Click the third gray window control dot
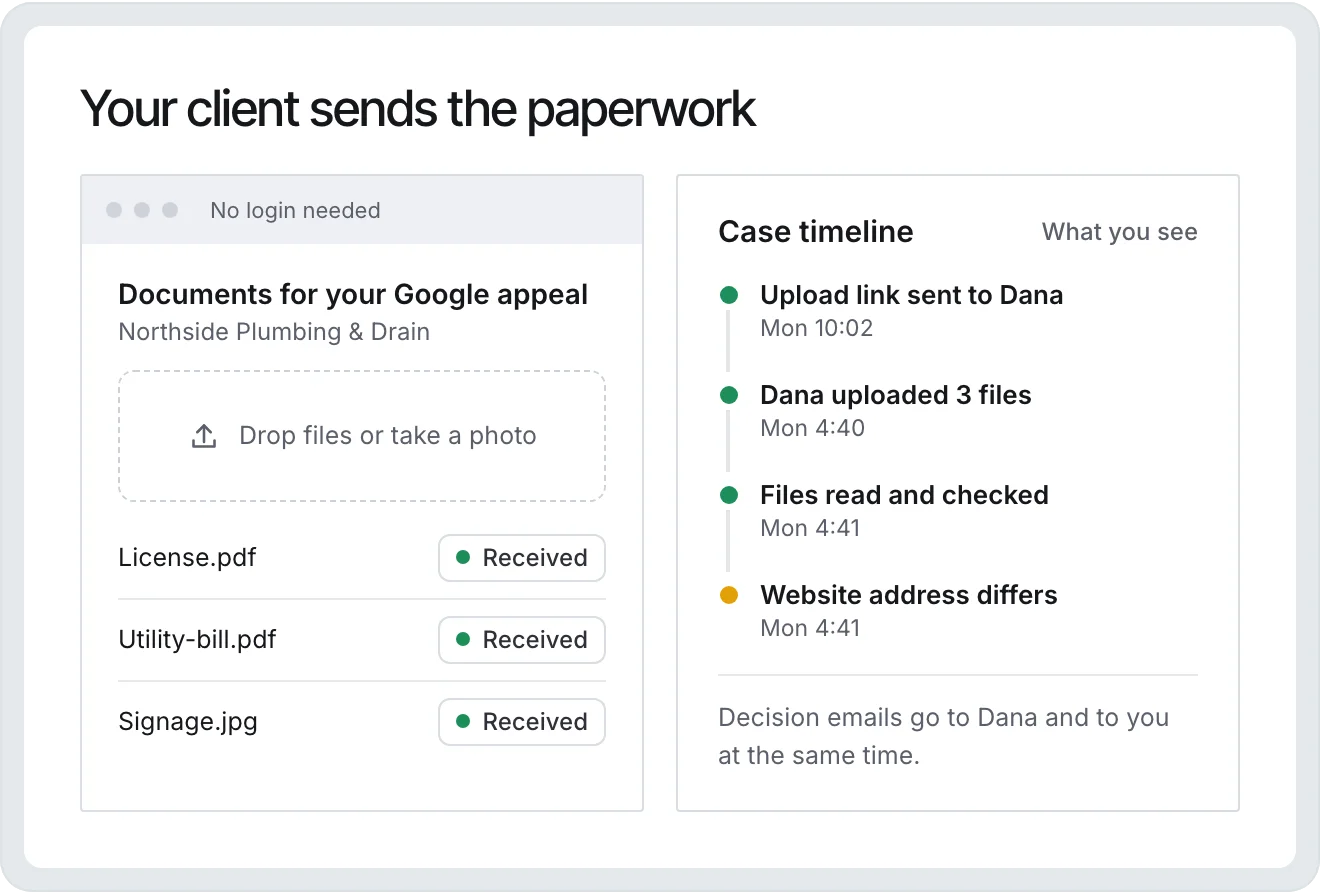This screenshot has height=894, width=1320. click(170, 210)
